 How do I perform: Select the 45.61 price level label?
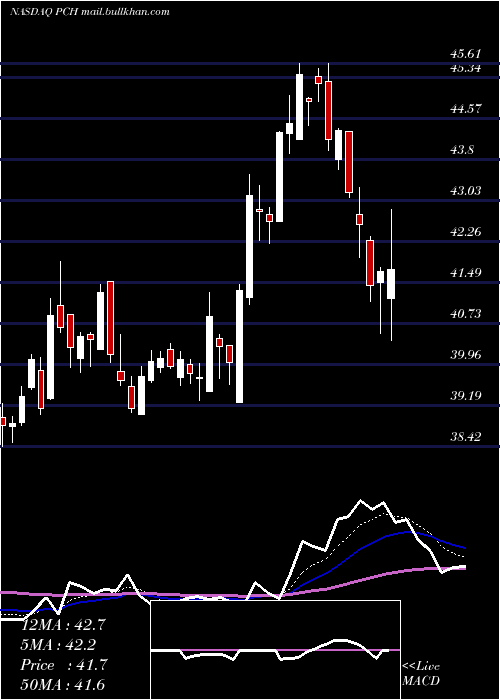coord(466,54)
